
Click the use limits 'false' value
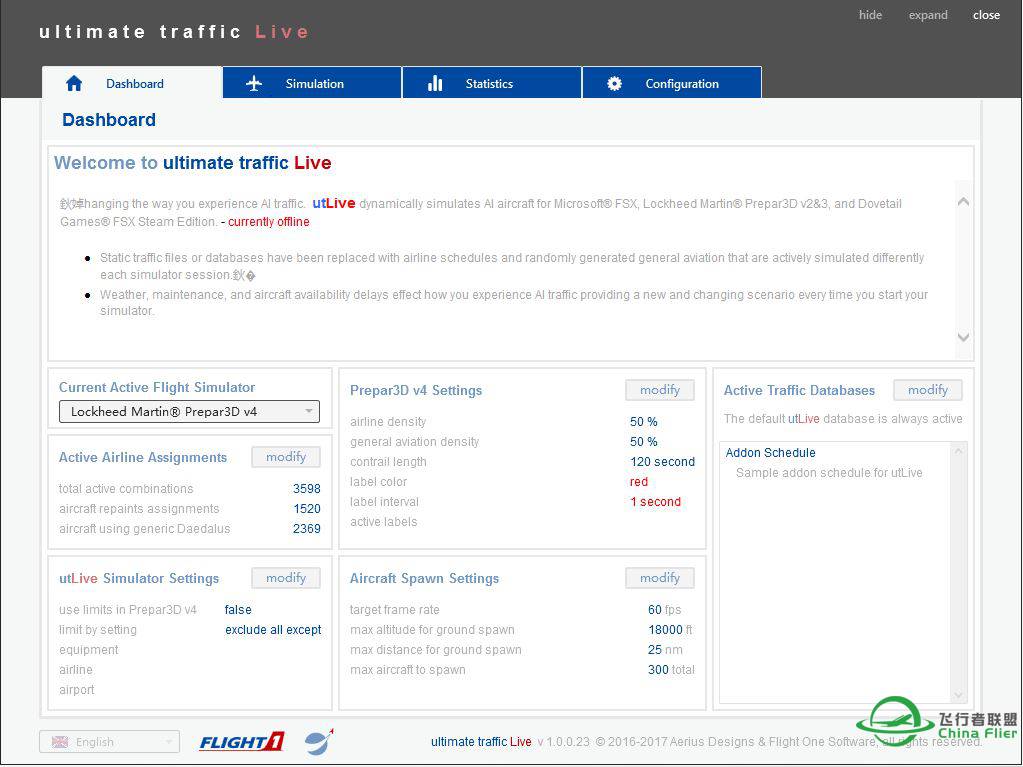238,610
